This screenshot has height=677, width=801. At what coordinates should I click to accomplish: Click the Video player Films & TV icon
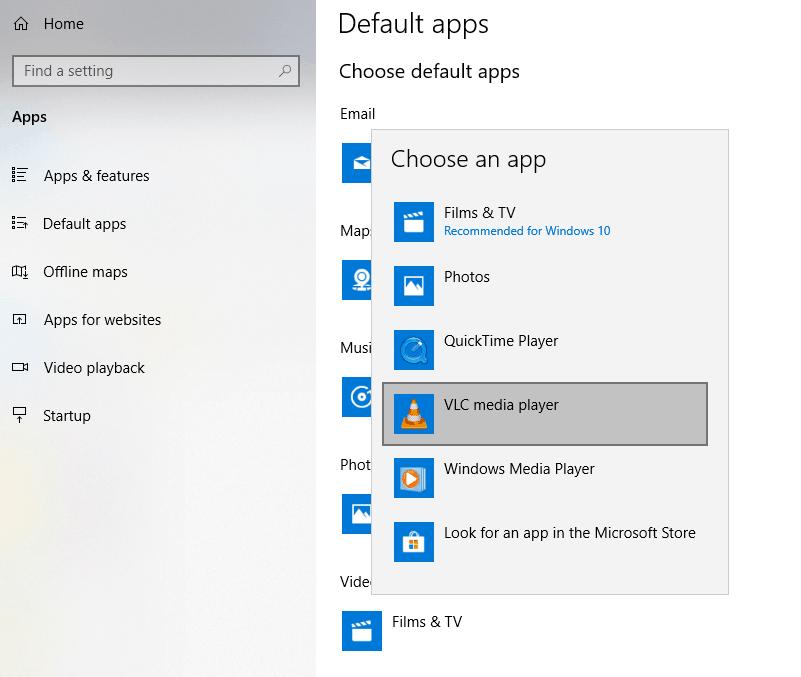[x=362, y=631]
